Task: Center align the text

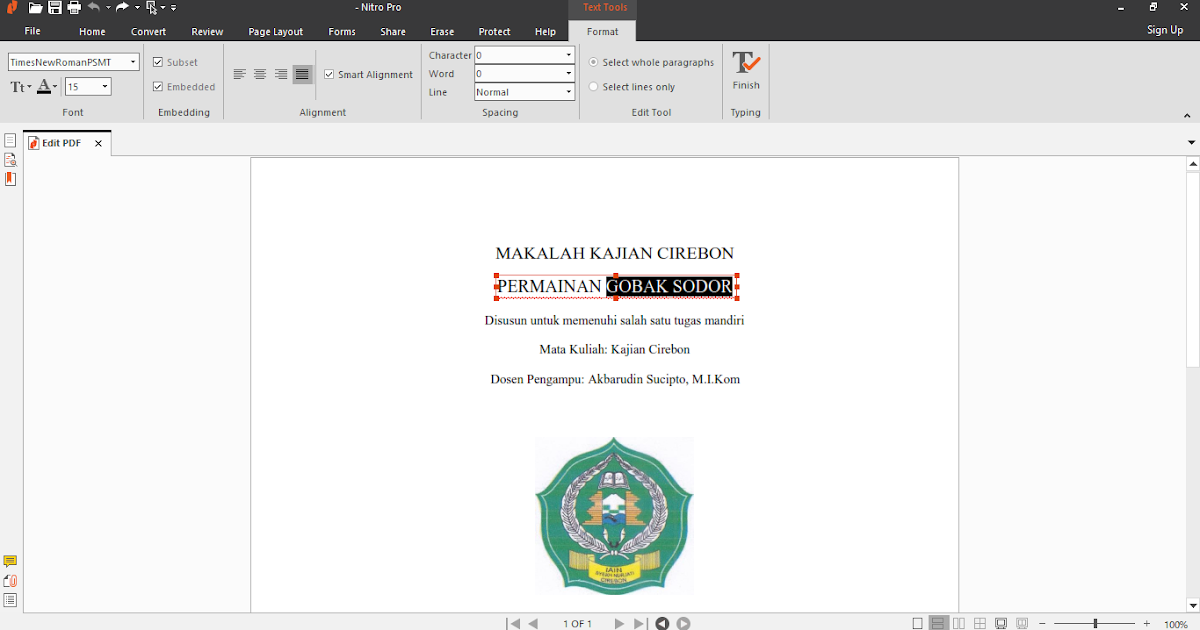Action: point(260,74)
